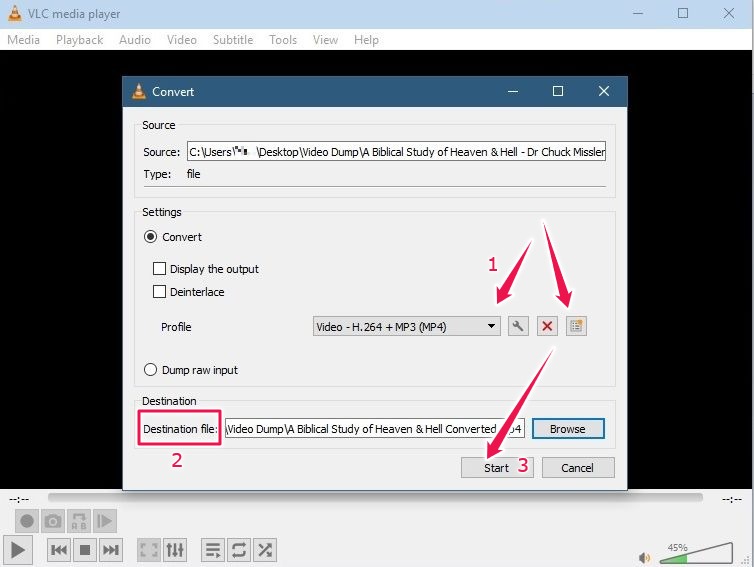Open the Playback menu
The width and height of the screenshot is (754, 567).
(79, 40)
